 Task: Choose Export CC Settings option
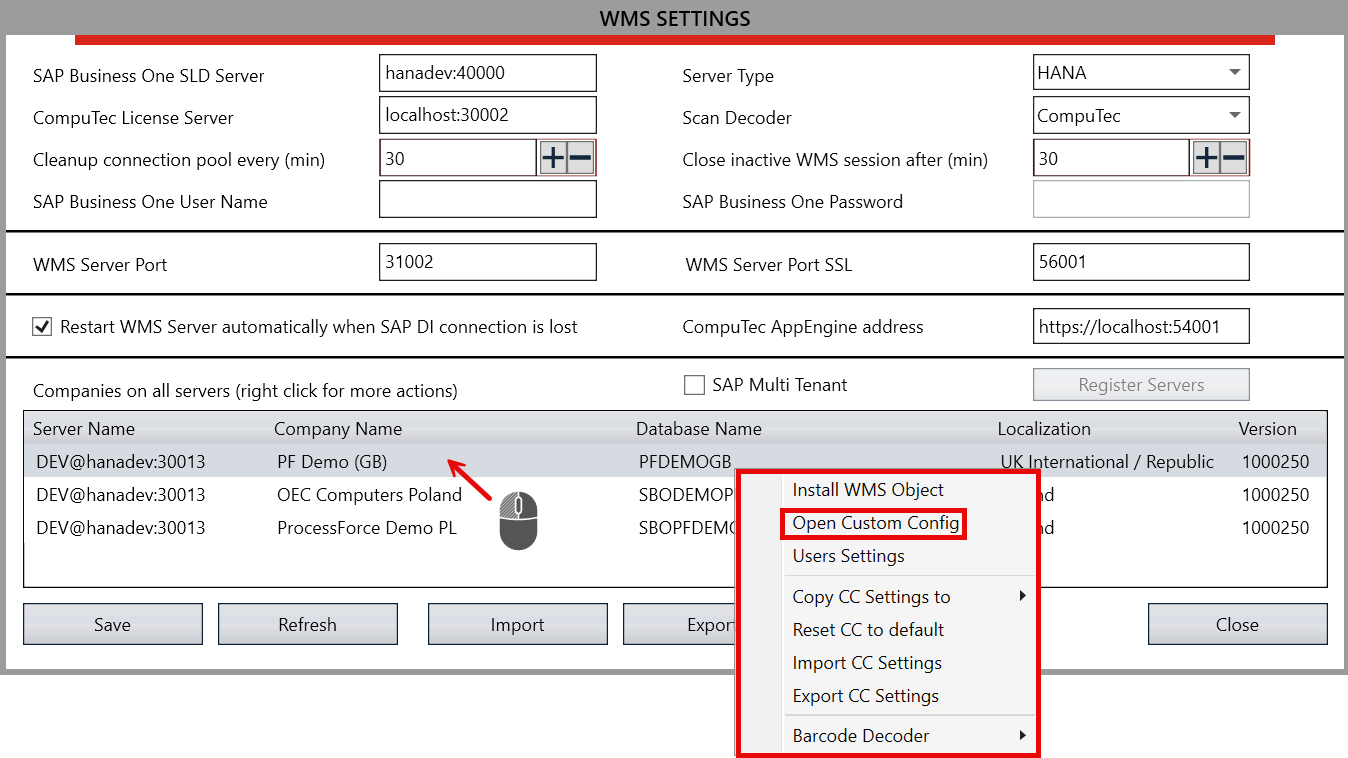pyautogui.click(x=865, y=696)
